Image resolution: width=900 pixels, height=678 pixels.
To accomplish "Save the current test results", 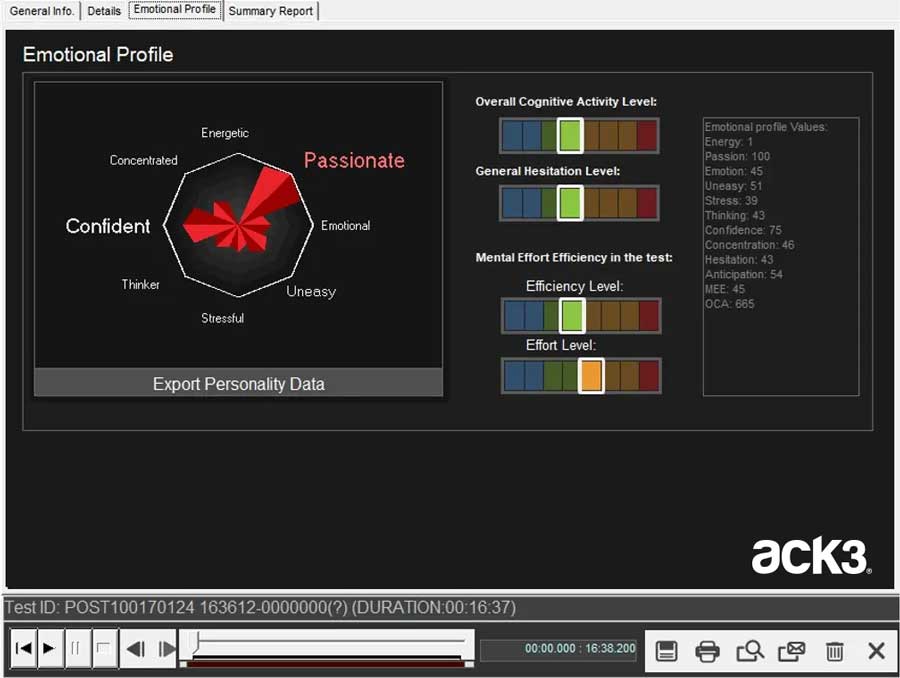I will pos(666,649).
